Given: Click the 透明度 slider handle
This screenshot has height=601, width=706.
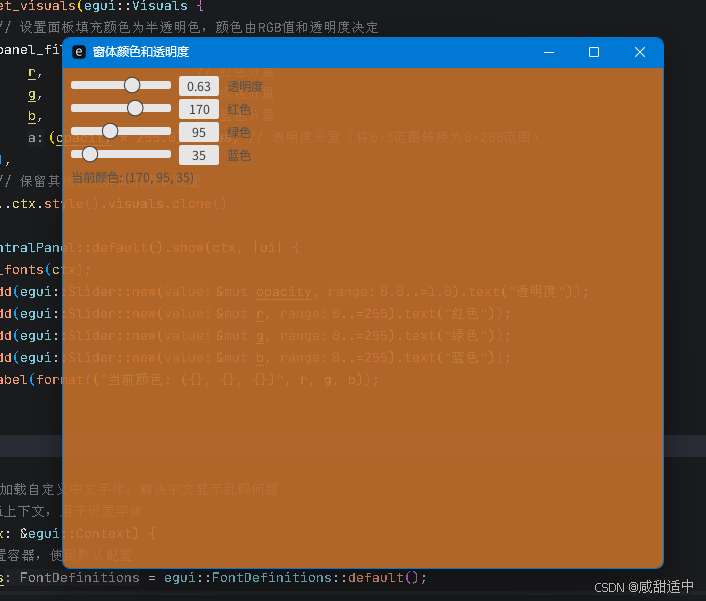Looking at the screenshot, I should click(132, 86).
